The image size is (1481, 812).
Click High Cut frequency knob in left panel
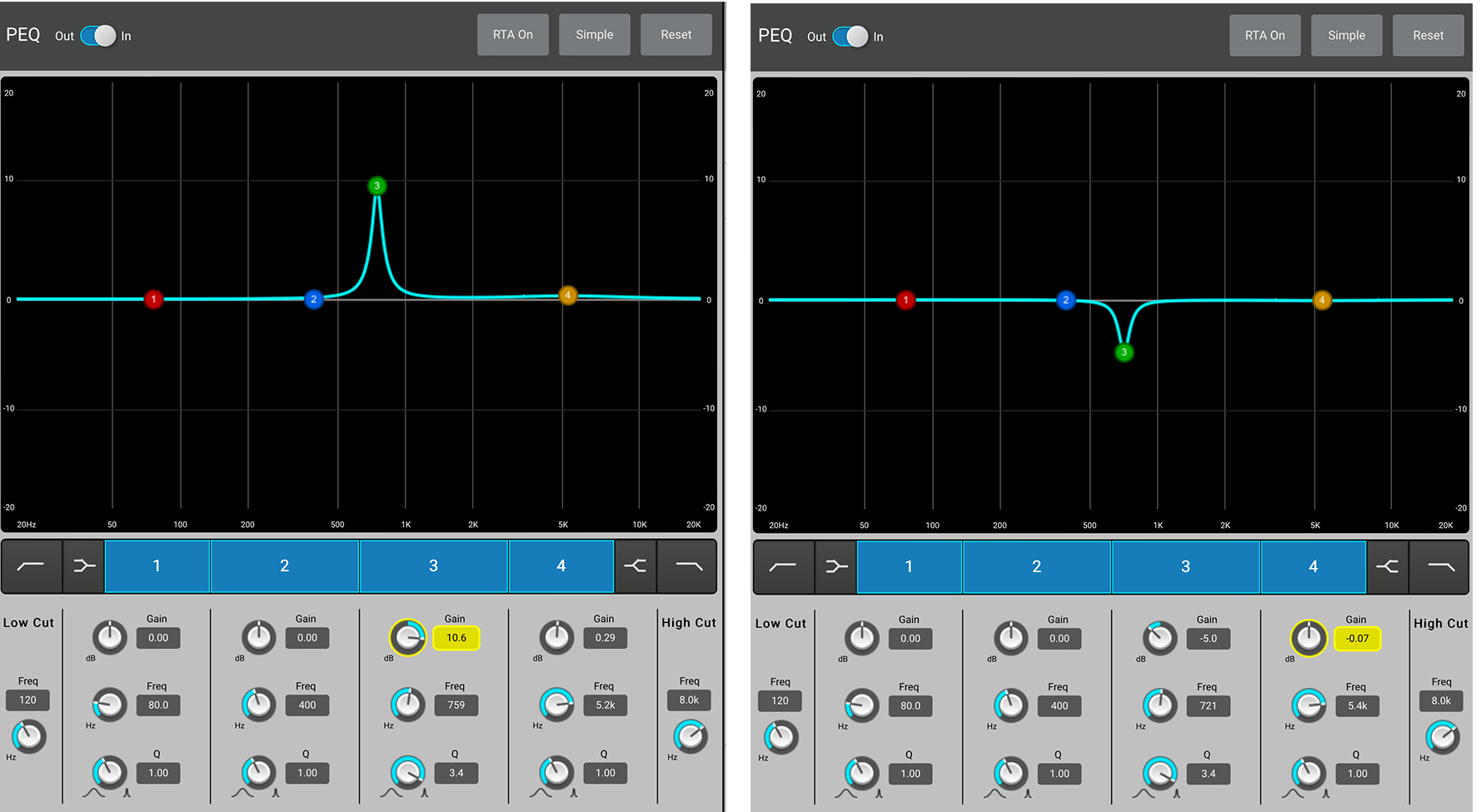pyautogui.click(x=691, y=736)
